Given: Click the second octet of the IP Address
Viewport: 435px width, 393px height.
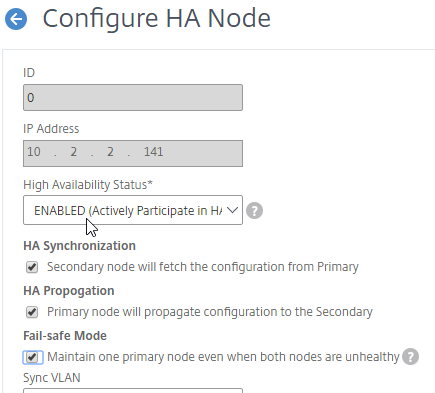Looking at the screenshot, I should tap(74, 152).
